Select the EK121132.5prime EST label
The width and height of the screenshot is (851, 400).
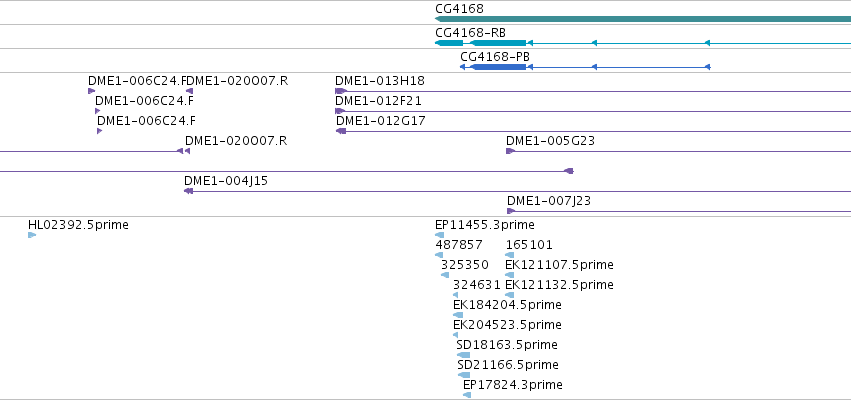pyautogui.click(x=559, y=284)
